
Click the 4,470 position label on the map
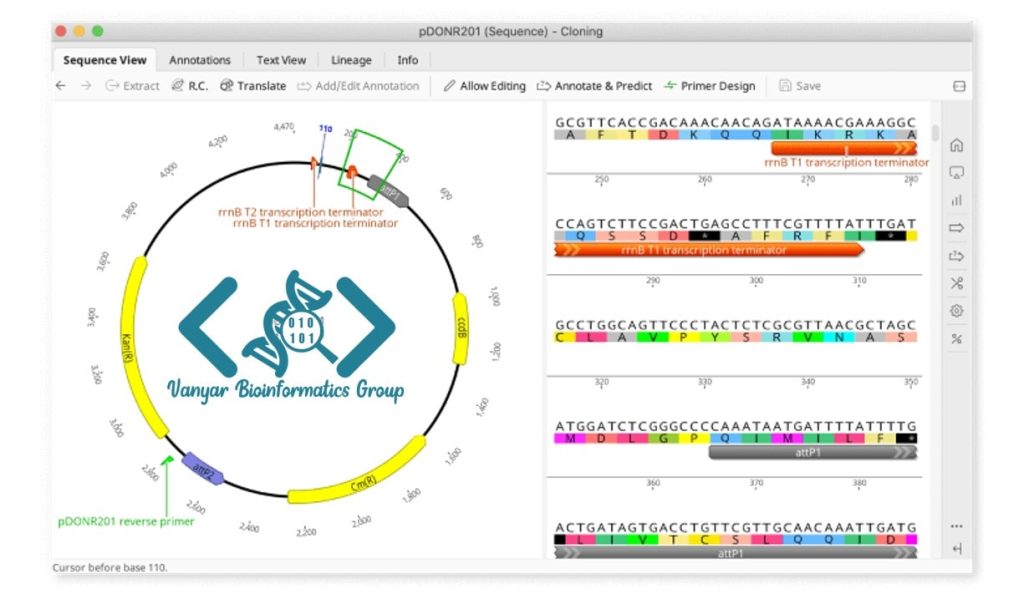coord(284,127)
